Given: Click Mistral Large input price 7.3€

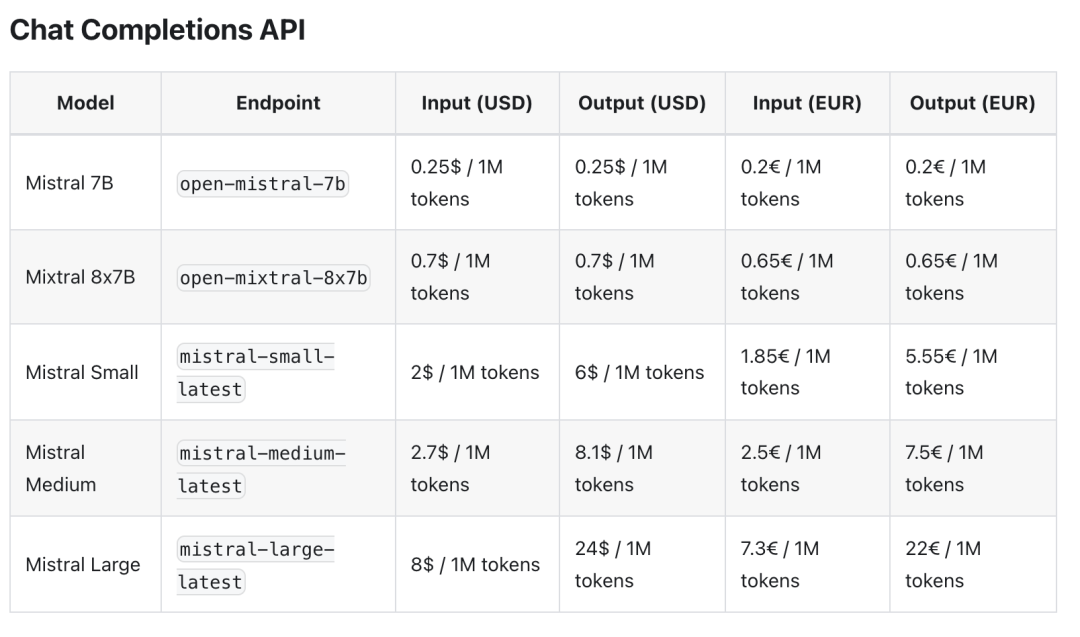Looking at the screenshot, I should click(780, 564).
